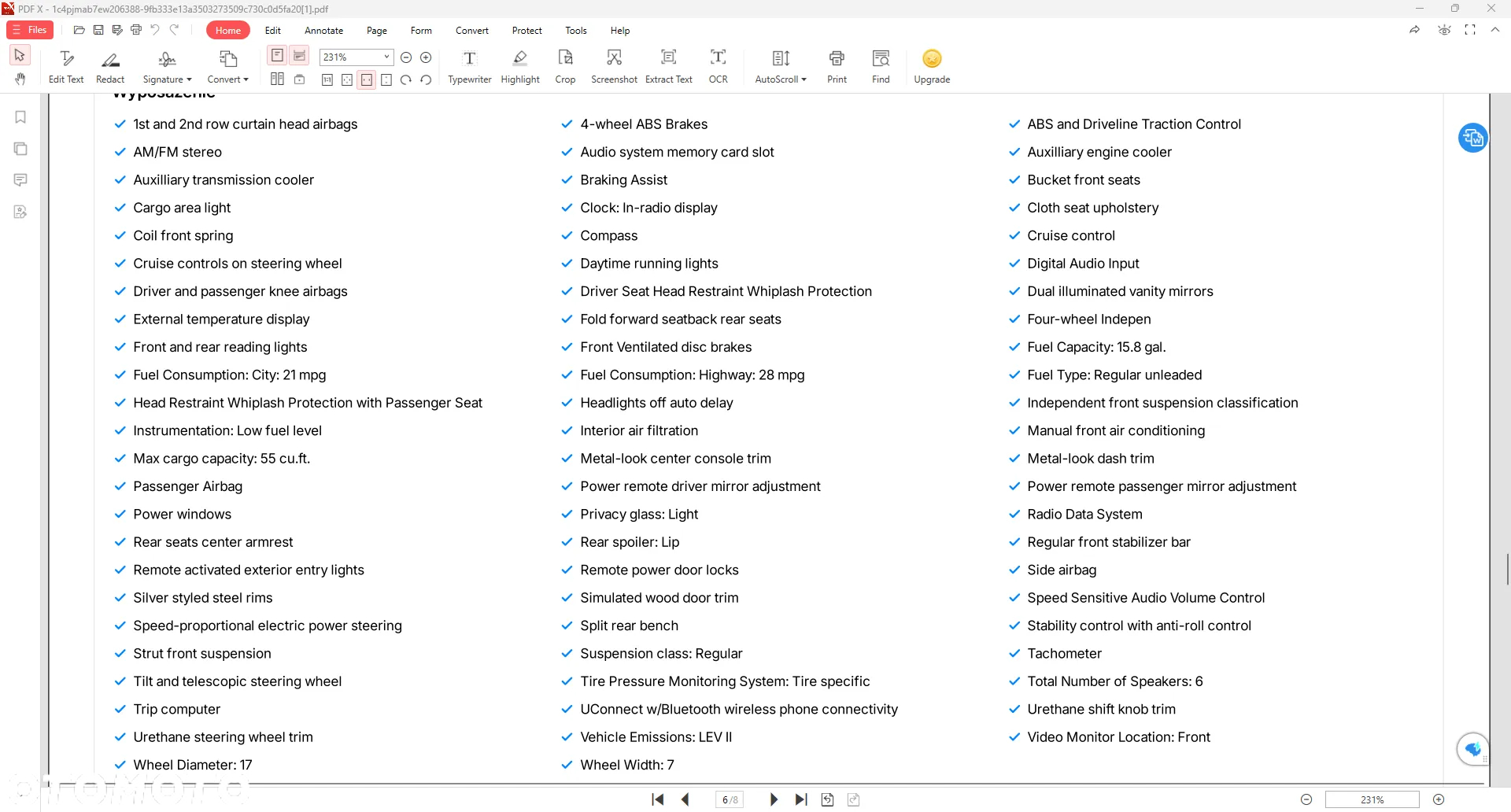Click the Find tool
Screen dimensions: 1511x812
(881, 67)
